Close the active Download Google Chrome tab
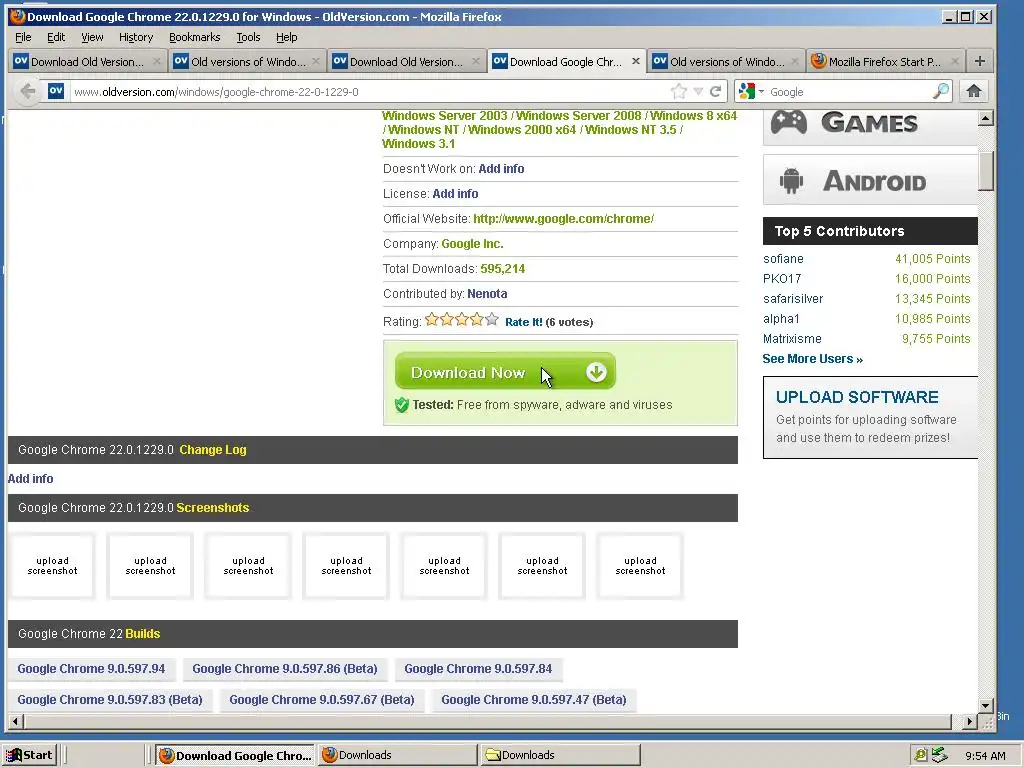The image size is (1024, 768). pos(635,61)
